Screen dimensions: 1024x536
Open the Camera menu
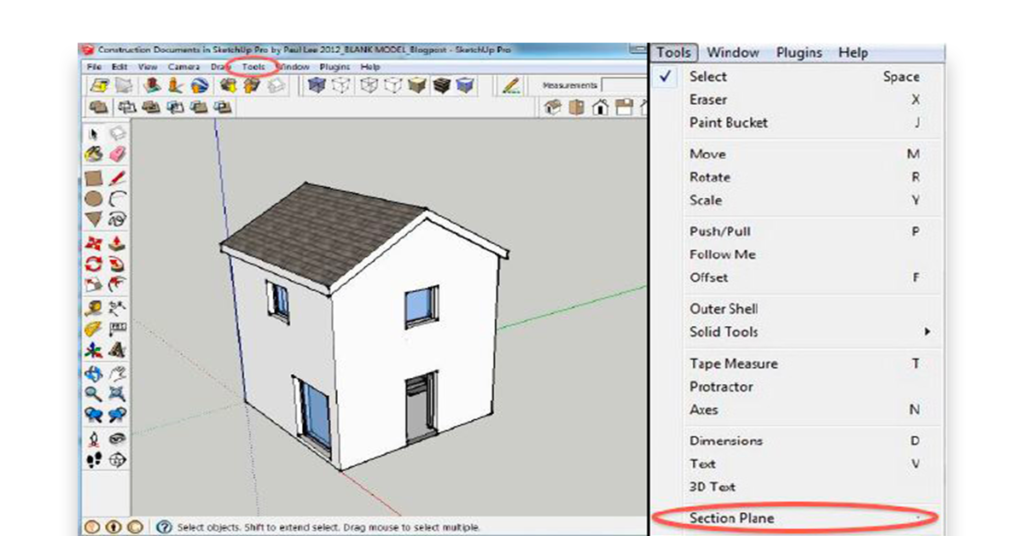tap(184, 67)
